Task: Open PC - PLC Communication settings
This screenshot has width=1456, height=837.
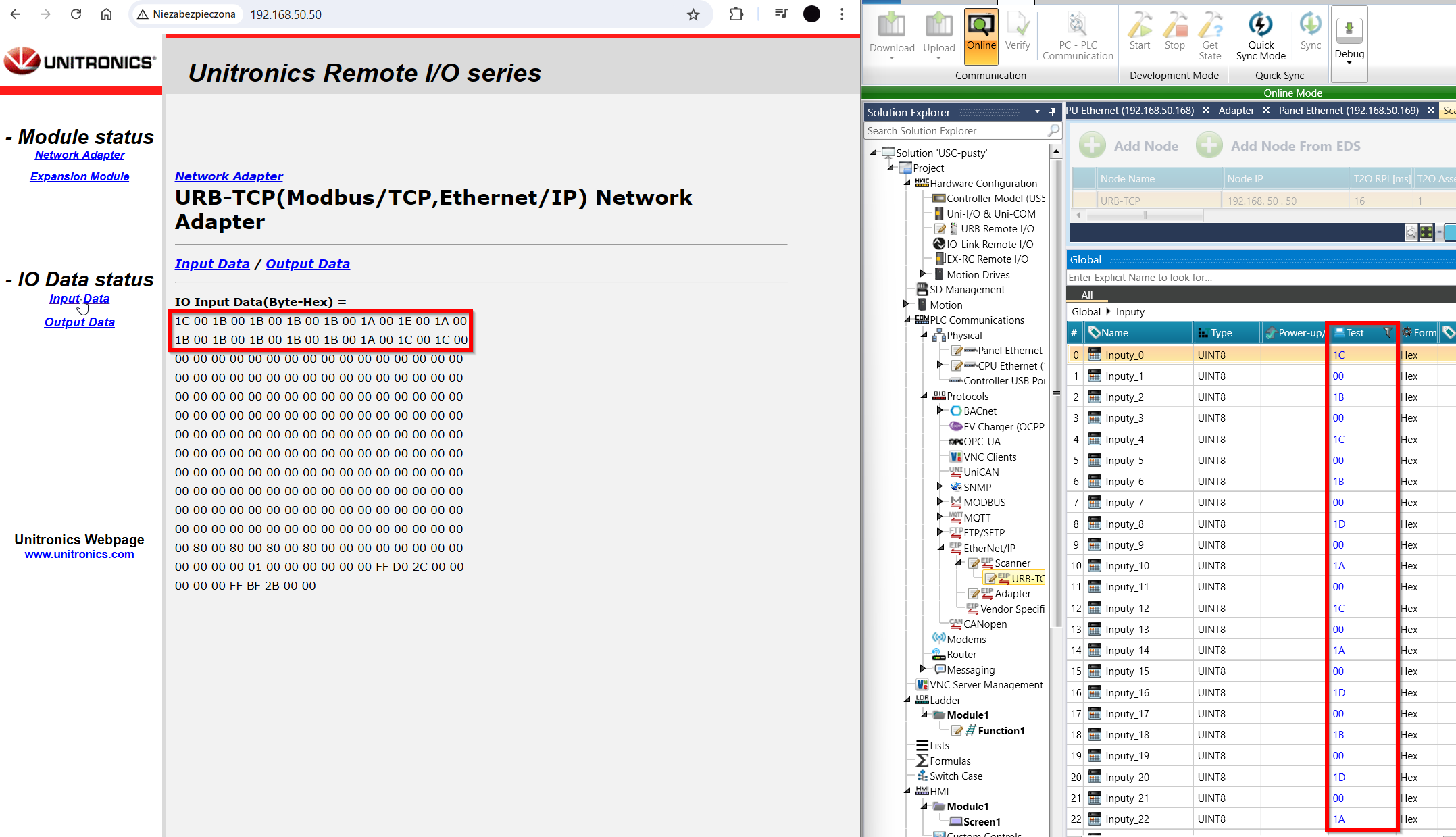Action: [1077, 37]
